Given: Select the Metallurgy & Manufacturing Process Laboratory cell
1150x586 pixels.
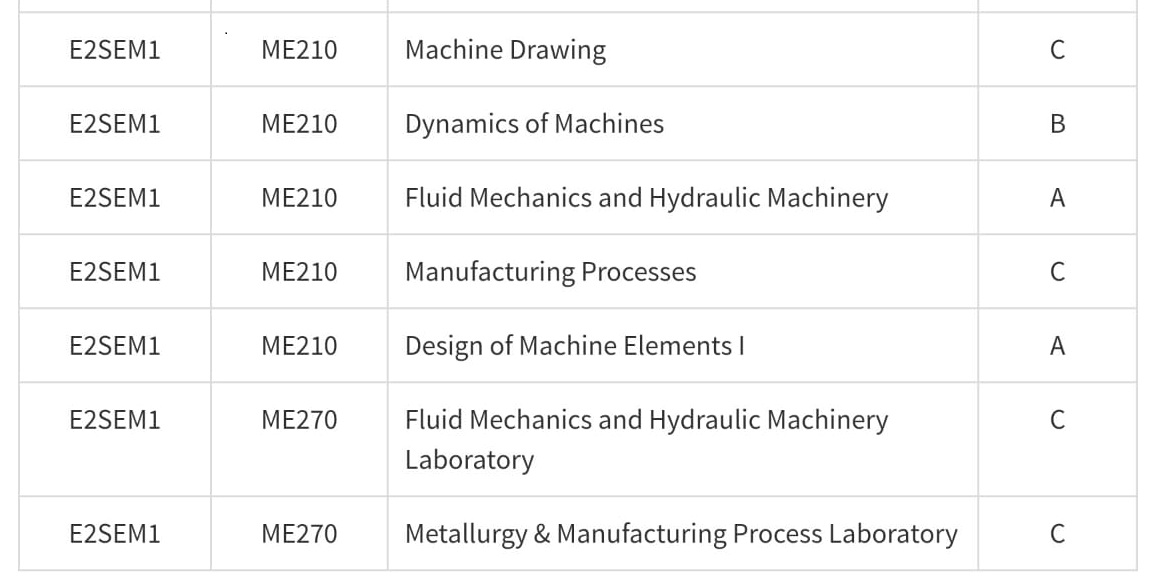Looking at the screenshot, I should pos(682,533).
